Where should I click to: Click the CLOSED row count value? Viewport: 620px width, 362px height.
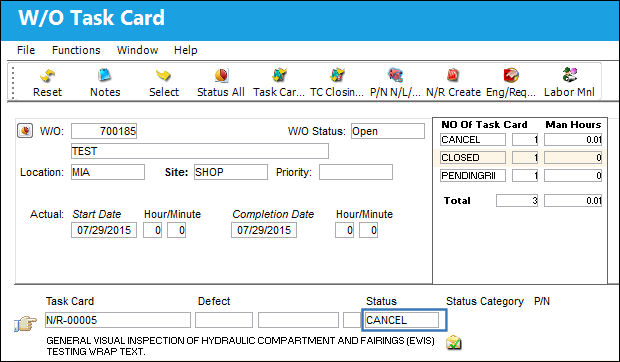point(525,157)
